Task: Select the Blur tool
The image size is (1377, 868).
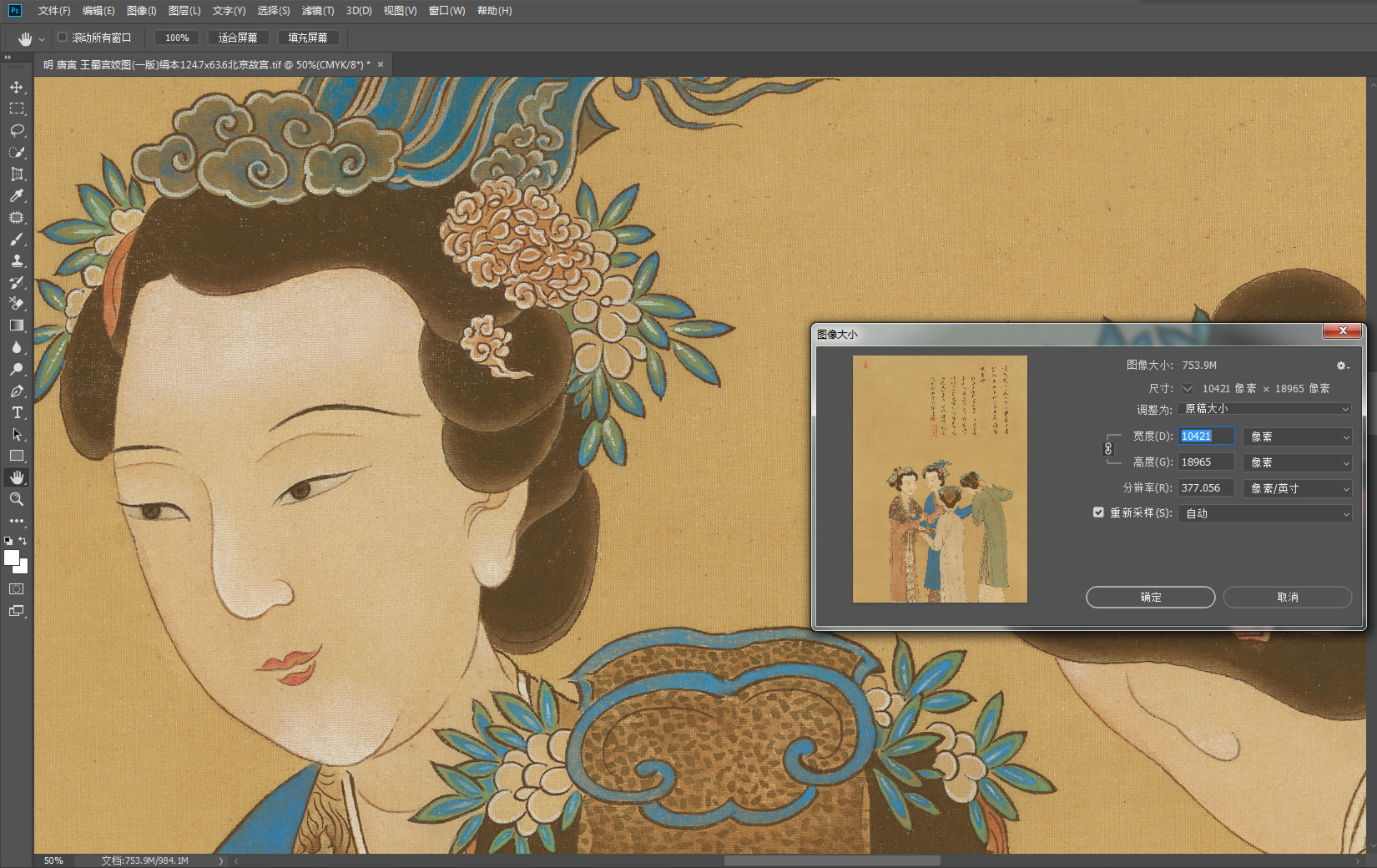Action: coord(17,347)
